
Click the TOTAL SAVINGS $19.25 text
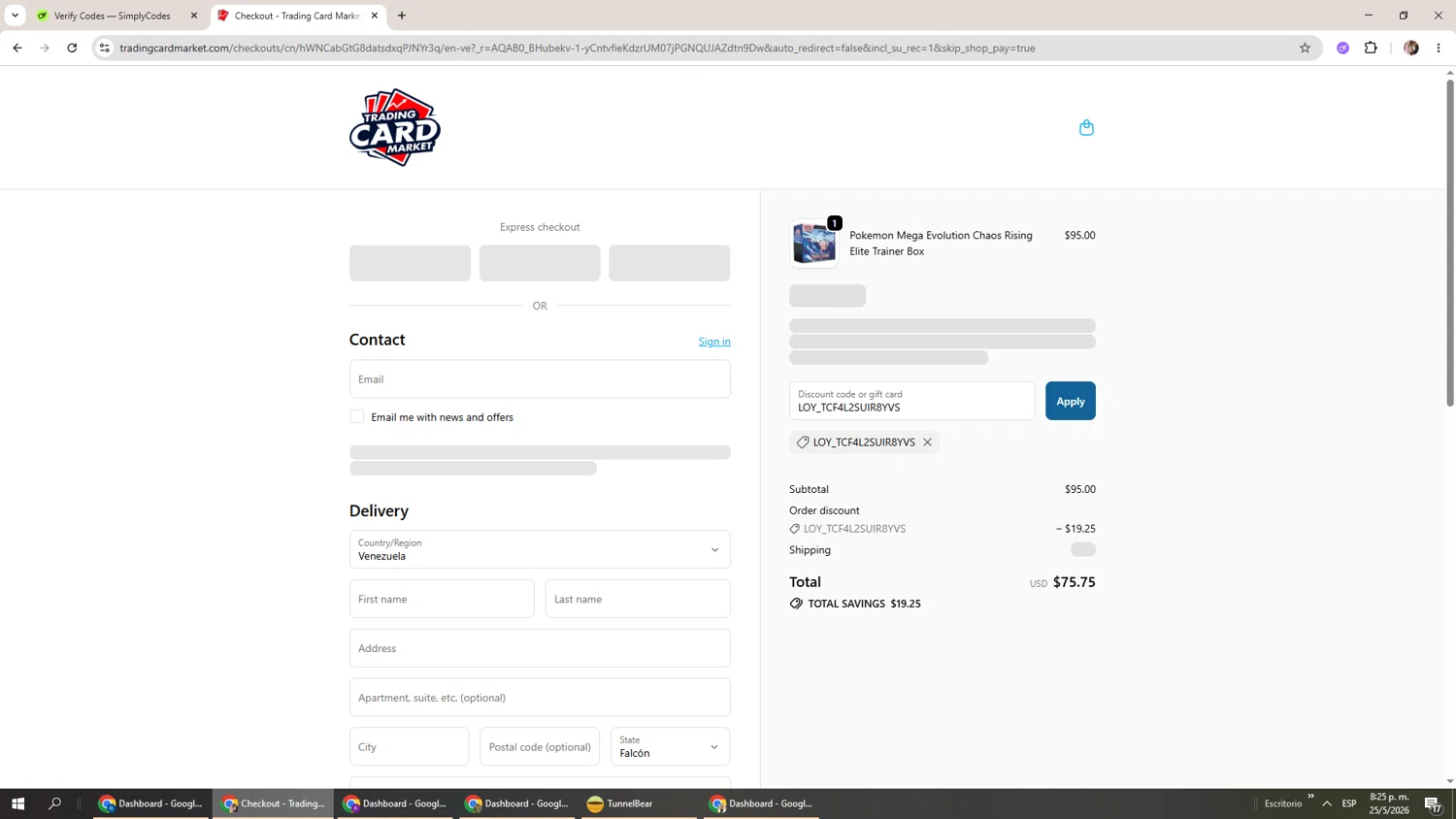[x=865, y=604]
